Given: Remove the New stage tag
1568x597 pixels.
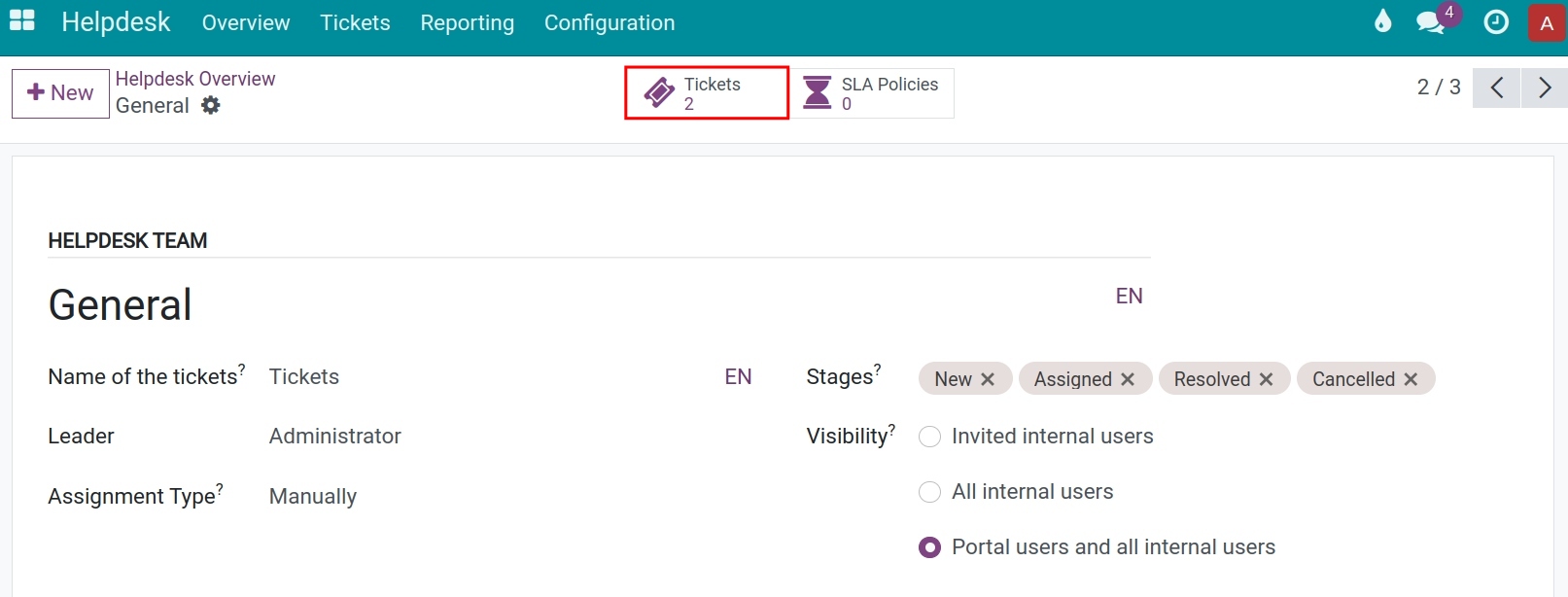Looking at the screenshot, I should (988, 379).
